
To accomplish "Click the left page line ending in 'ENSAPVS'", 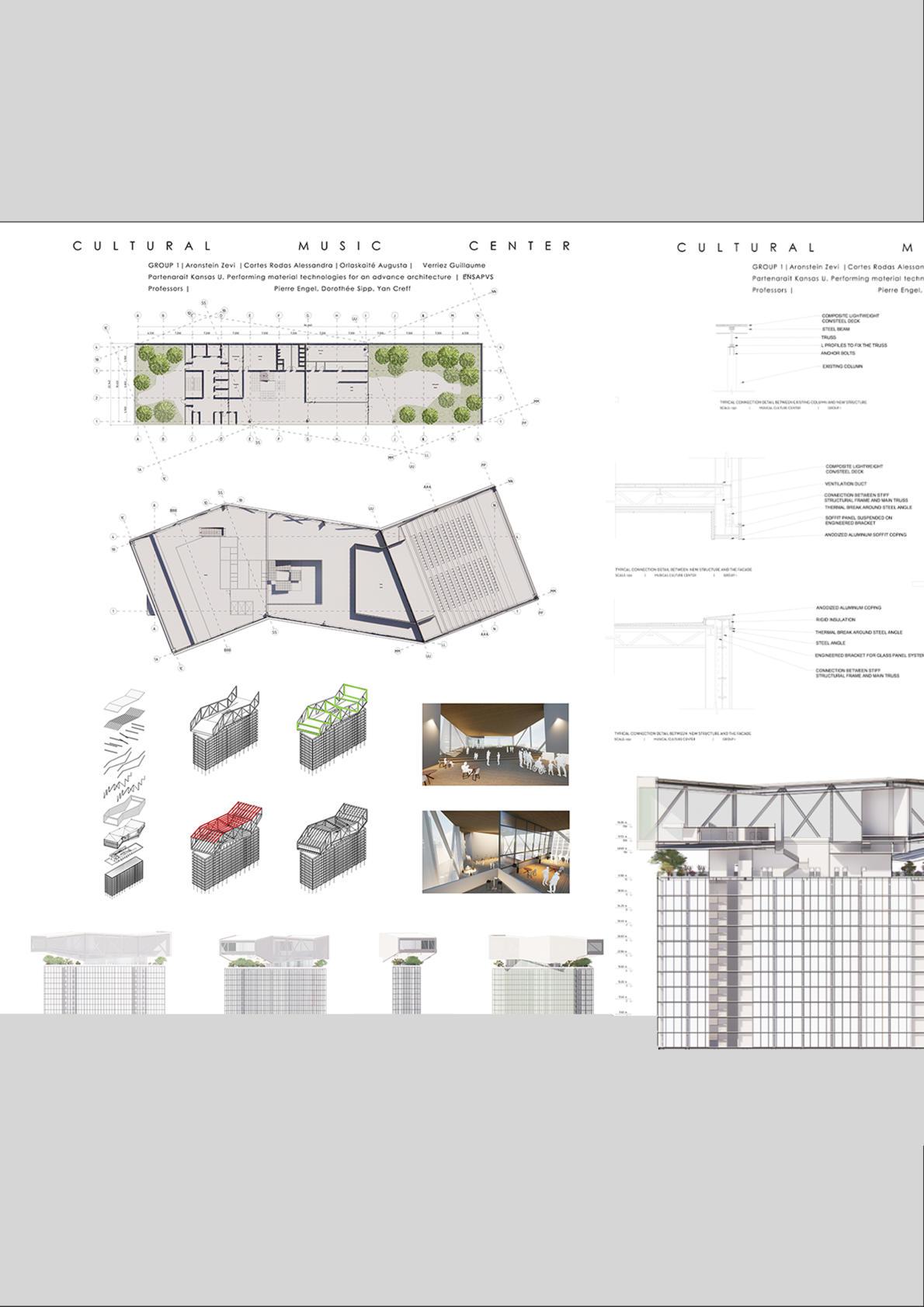I will click(321, 276).
